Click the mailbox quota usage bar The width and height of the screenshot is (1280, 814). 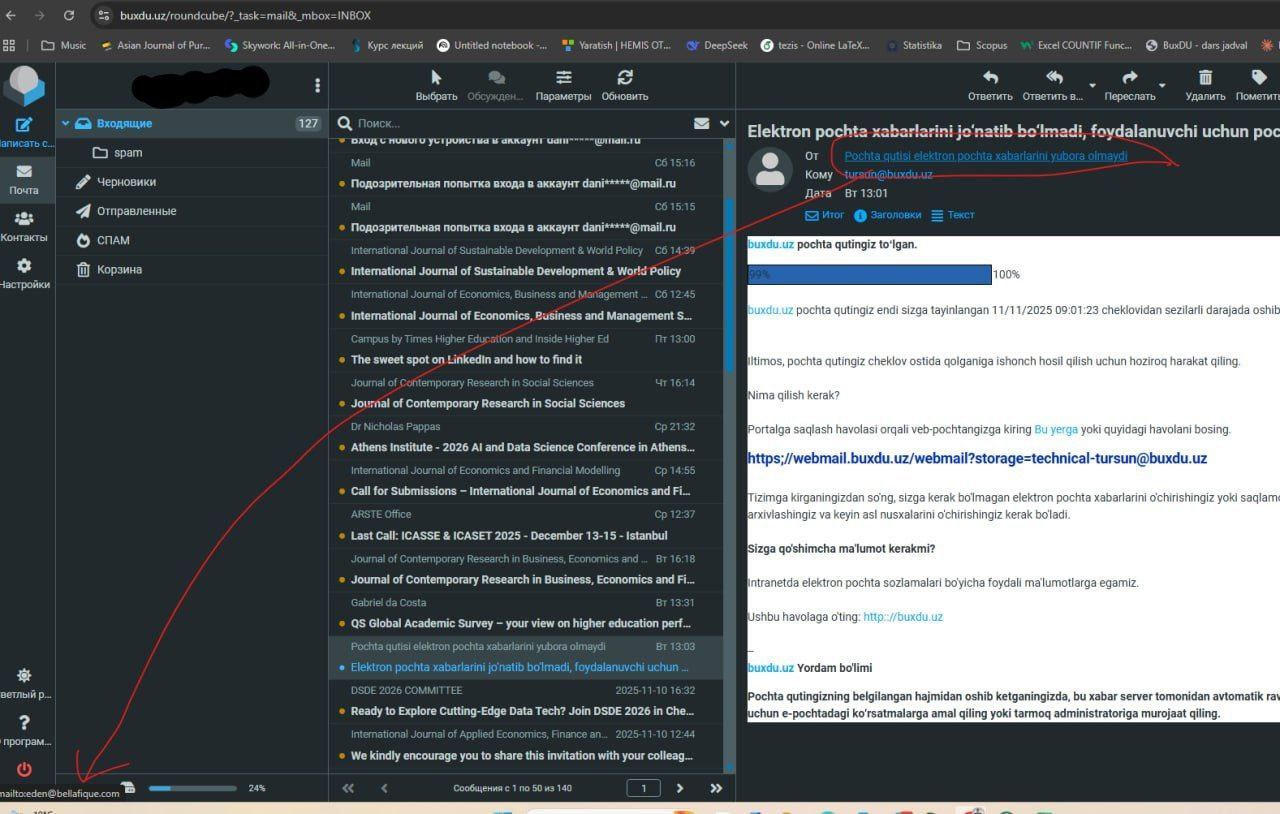pos(193,788)
